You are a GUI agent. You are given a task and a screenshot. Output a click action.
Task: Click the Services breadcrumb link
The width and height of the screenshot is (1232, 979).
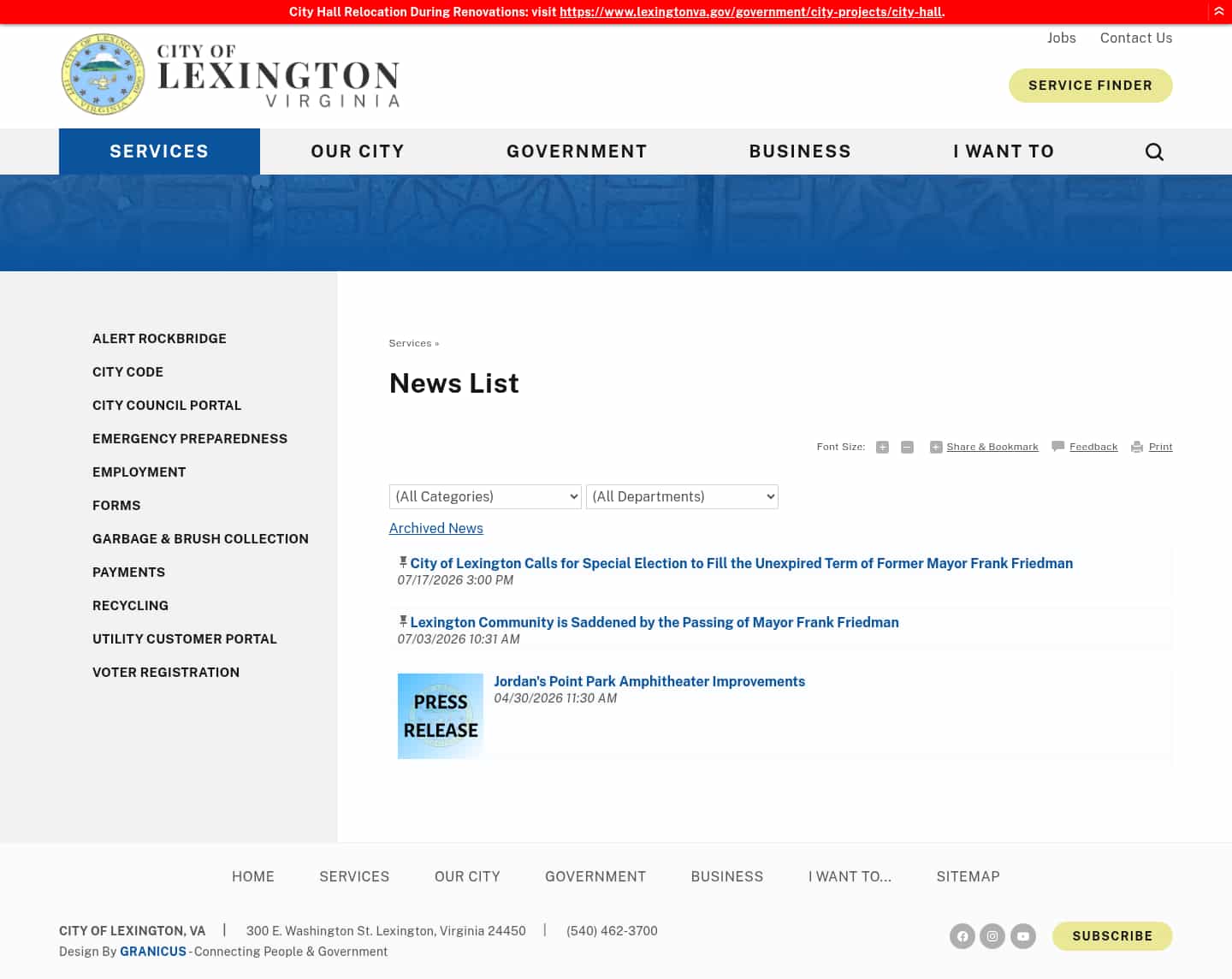click(x=410, y=343)
